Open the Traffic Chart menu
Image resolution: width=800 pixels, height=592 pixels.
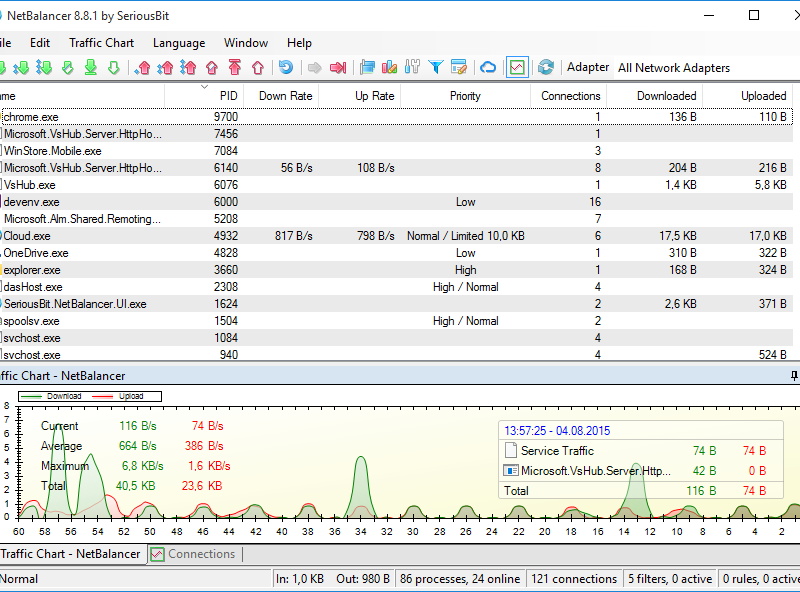[102, 43]
